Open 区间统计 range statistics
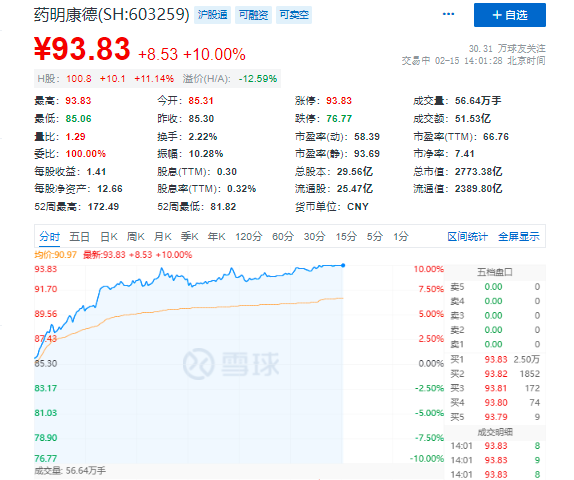 467,237
